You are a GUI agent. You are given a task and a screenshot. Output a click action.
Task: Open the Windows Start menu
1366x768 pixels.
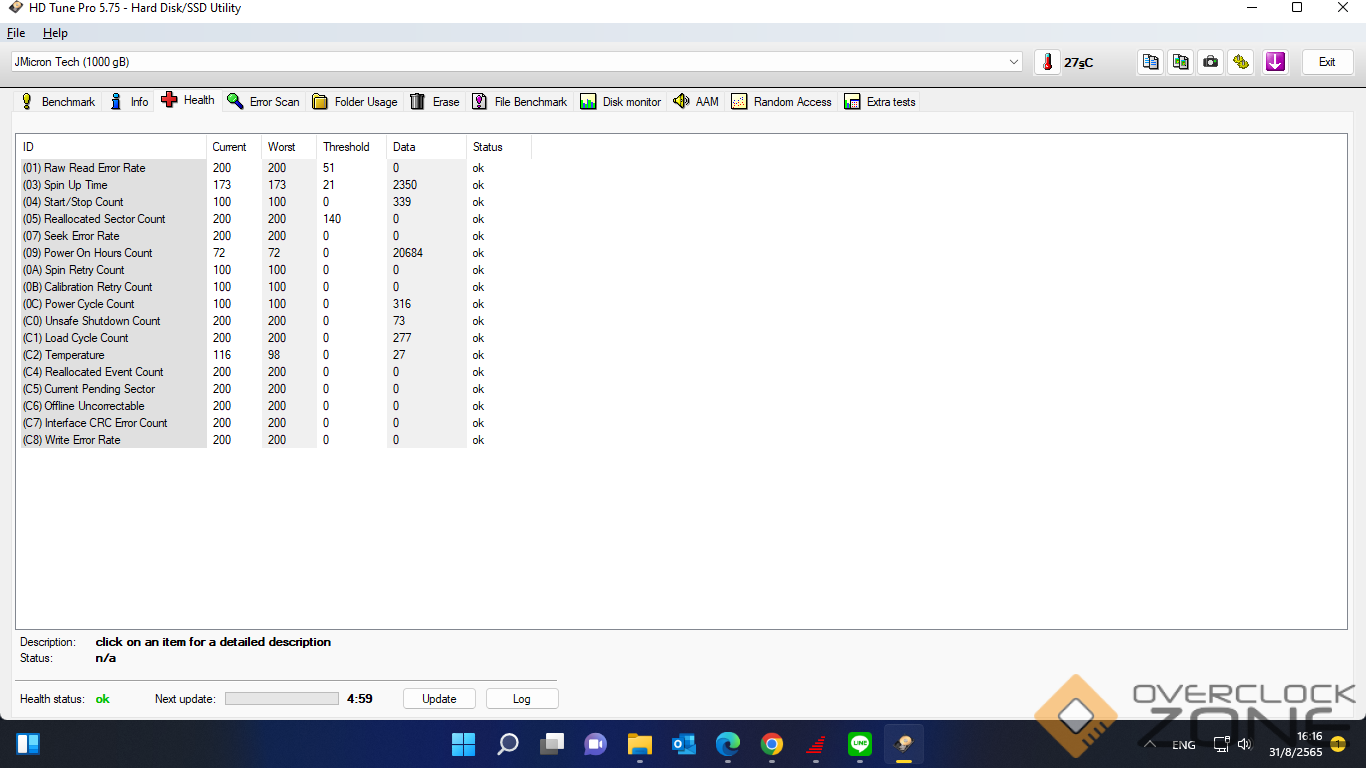(x=464, y=744)
